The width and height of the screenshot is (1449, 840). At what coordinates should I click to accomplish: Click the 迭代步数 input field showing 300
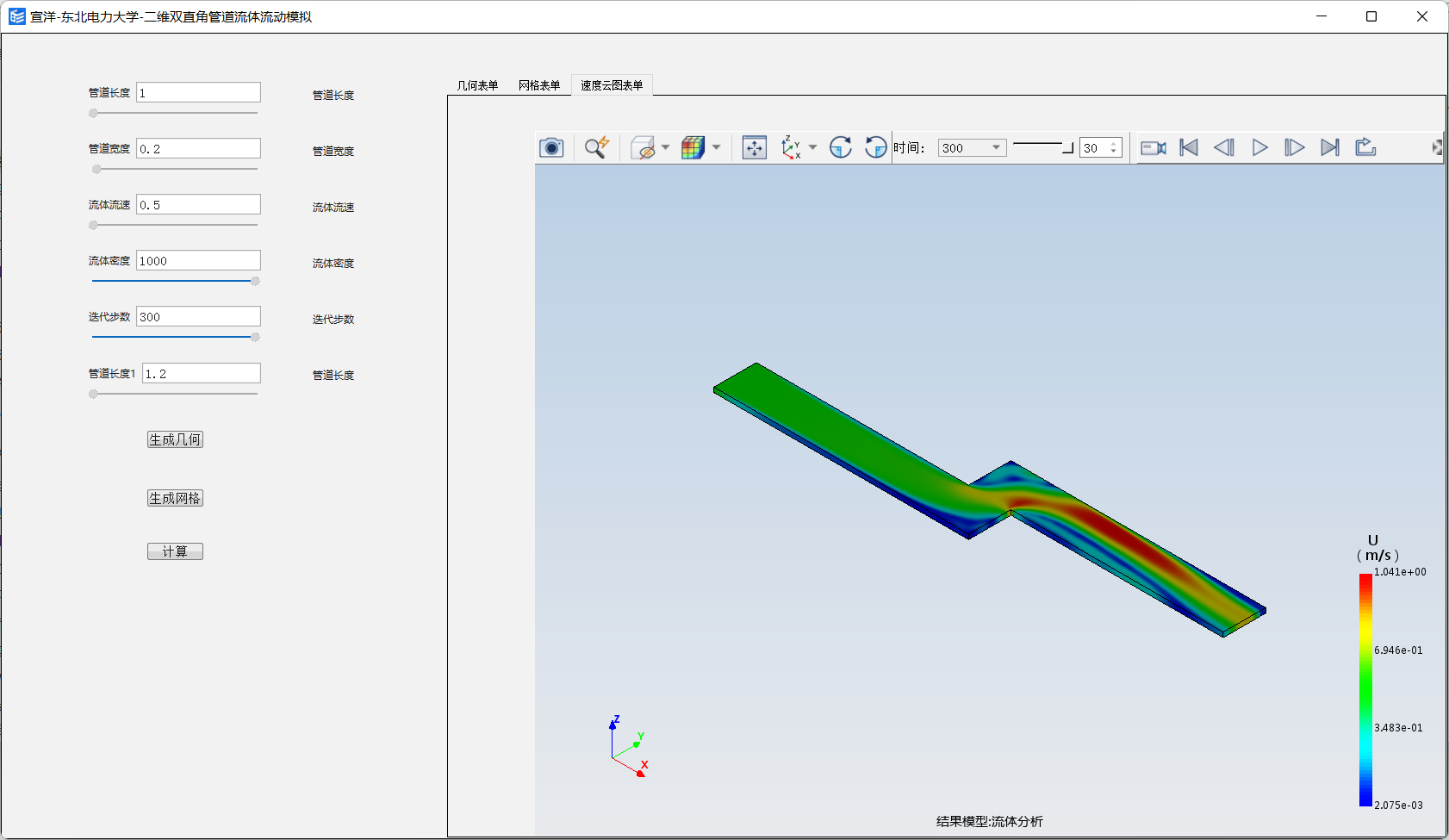pyautogui.click(x=198, y=317)
